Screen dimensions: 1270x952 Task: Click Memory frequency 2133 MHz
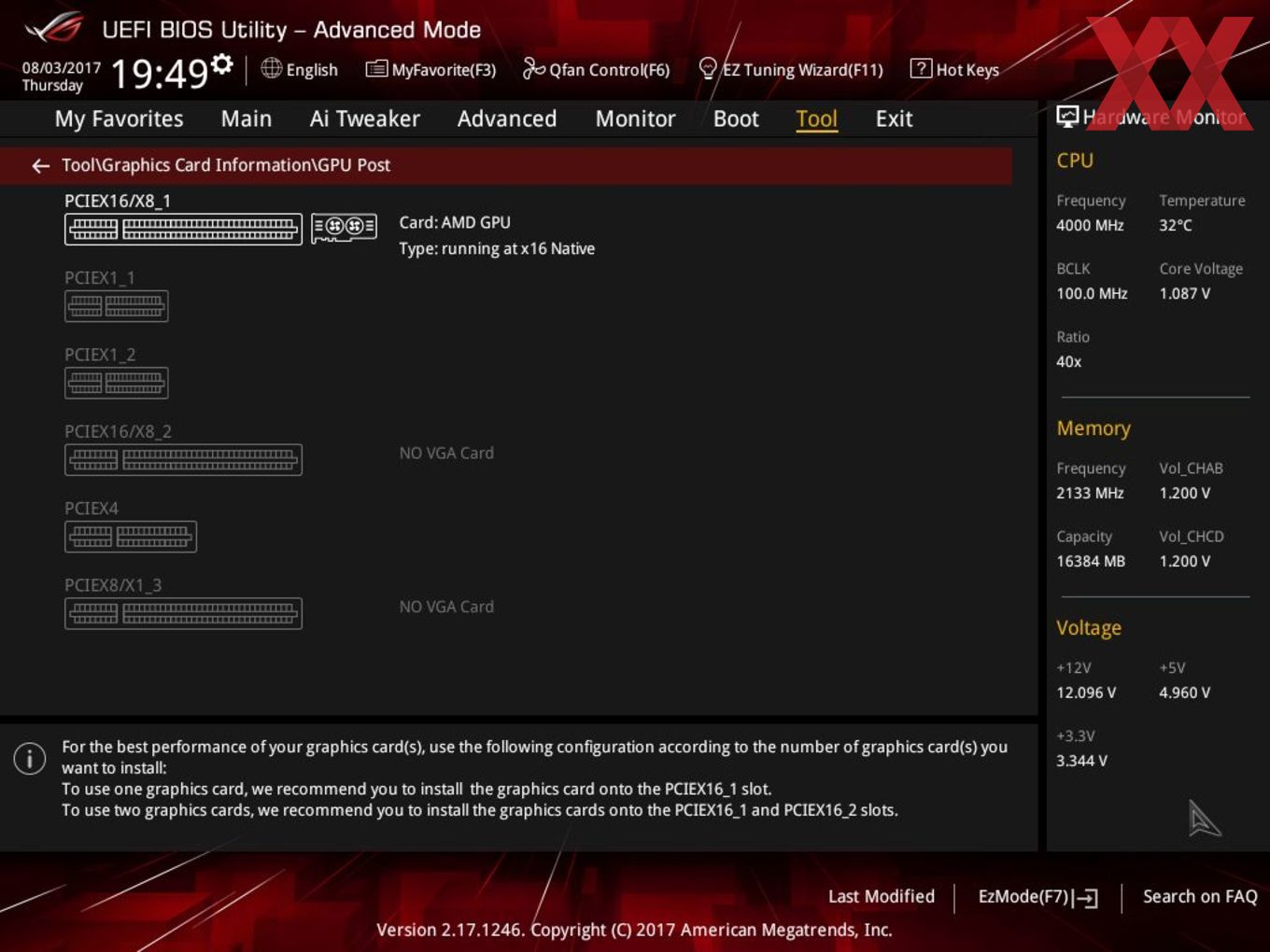coord(1090,493)
